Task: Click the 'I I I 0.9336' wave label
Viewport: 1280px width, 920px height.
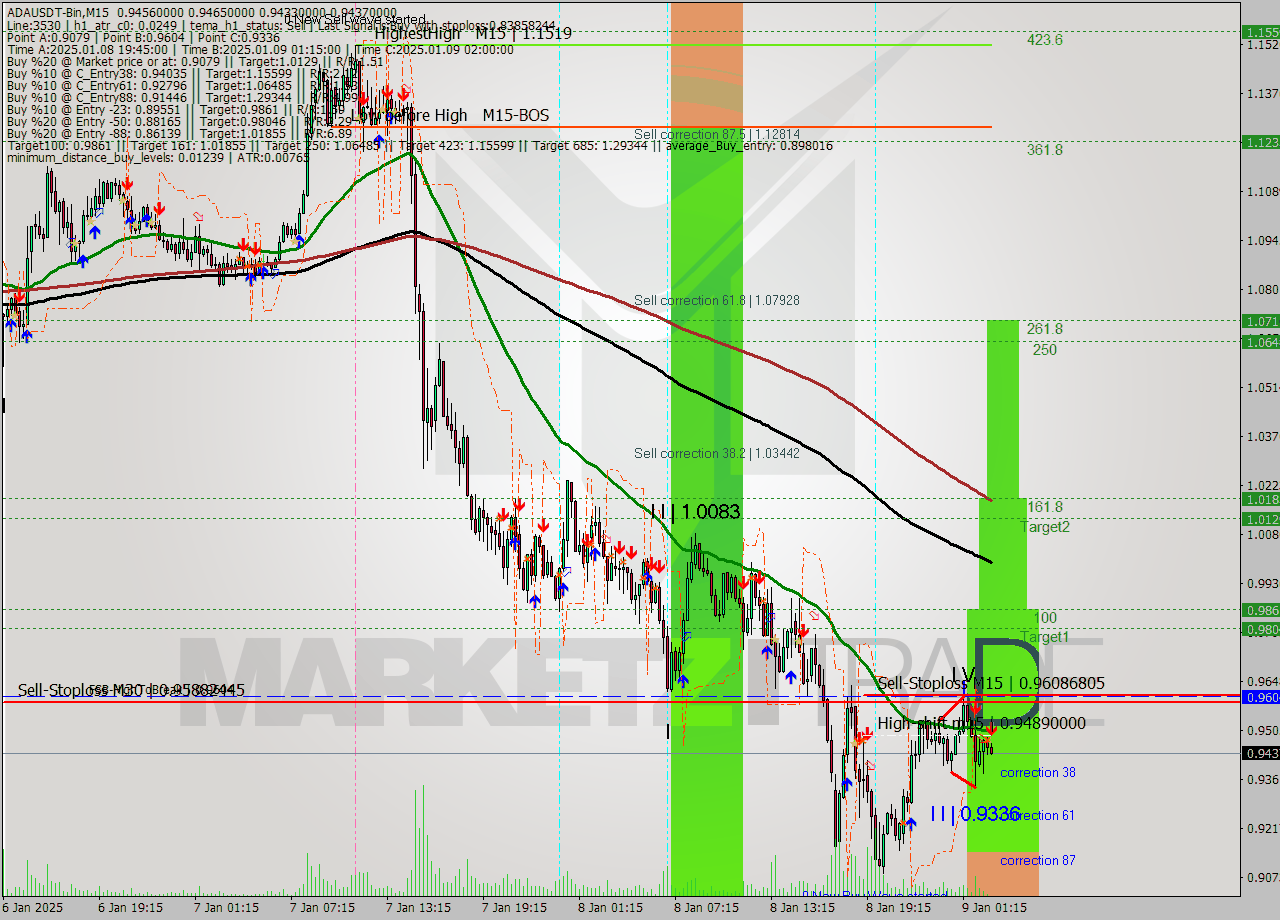Action: [975, 814]
